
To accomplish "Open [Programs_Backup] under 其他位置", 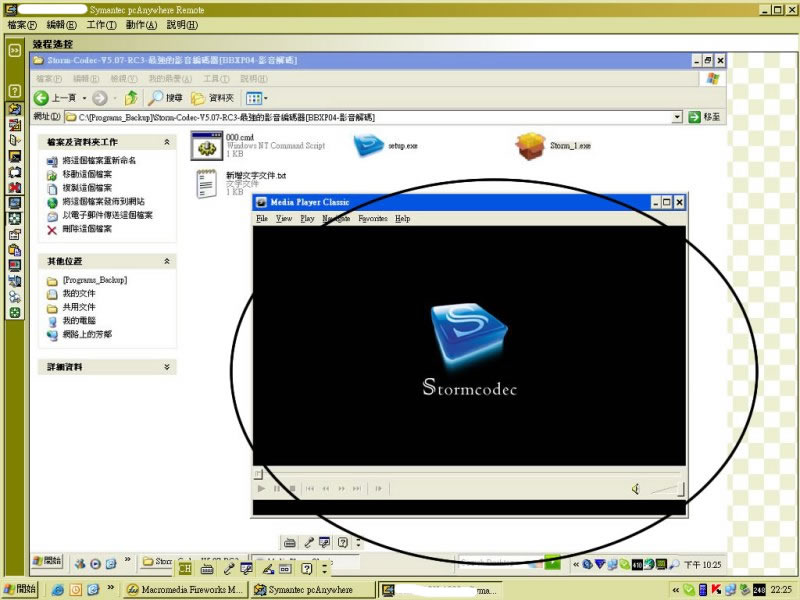I will pyautogui.click(x=95, y=280).
